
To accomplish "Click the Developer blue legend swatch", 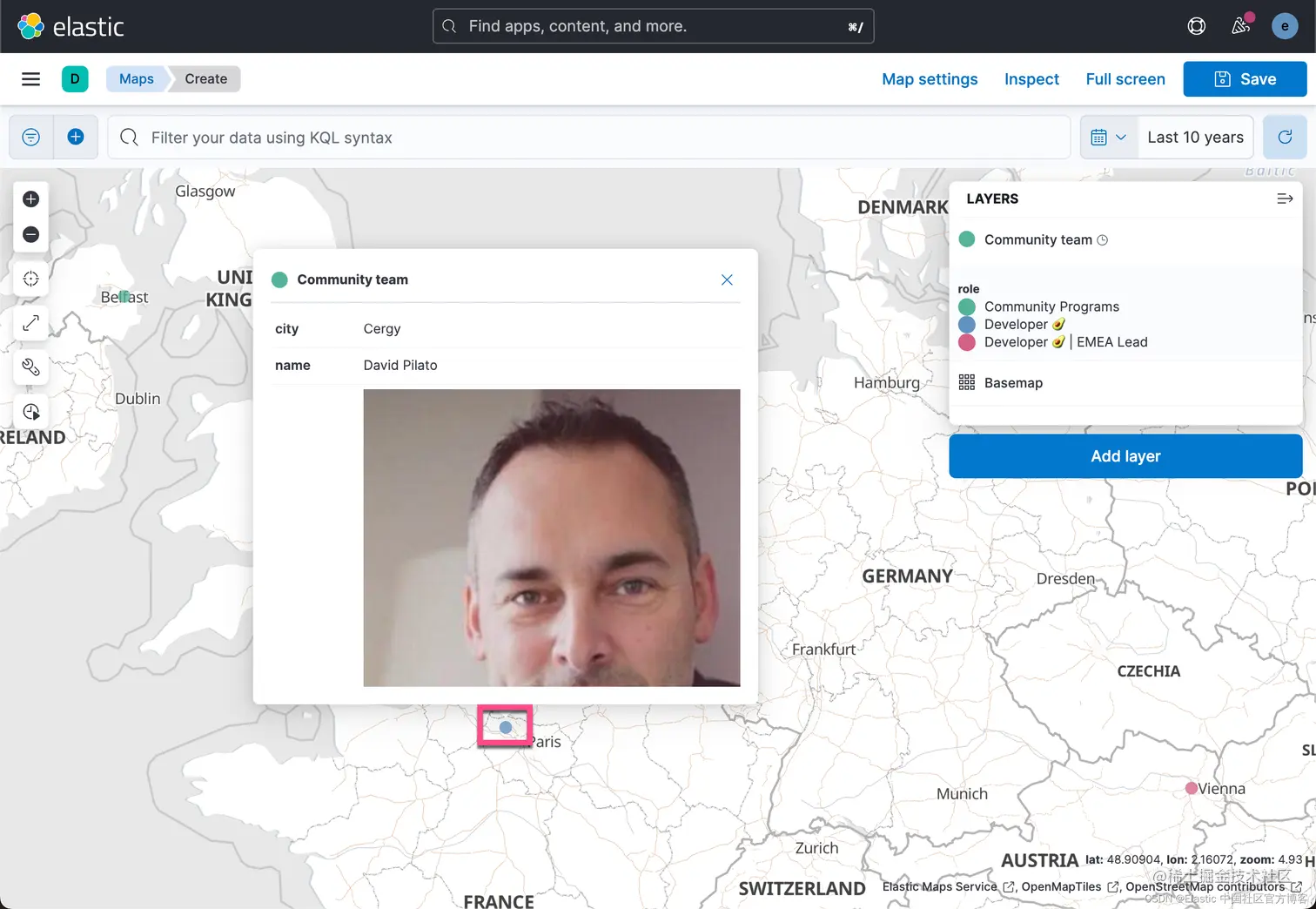I will pyautogui.click(x=966, y=324).
